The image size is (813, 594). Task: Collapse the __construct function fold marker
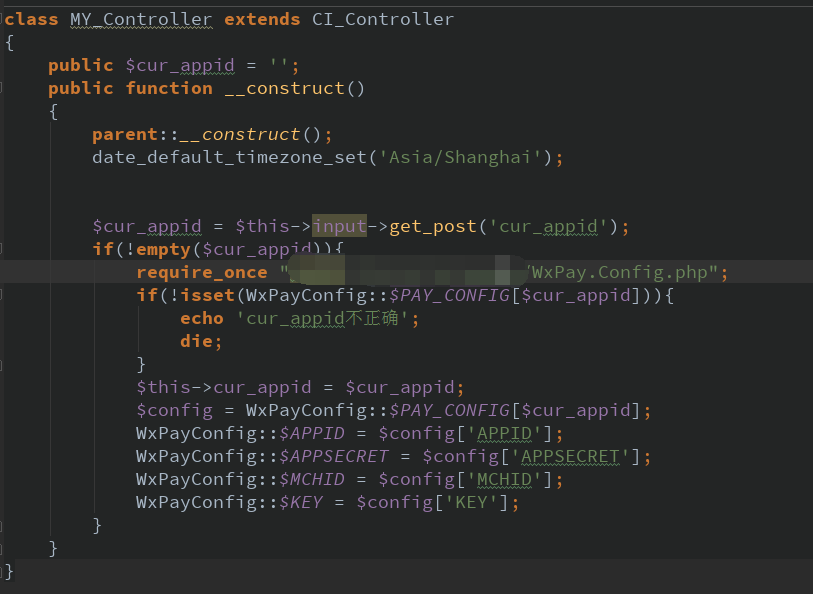[3, 88]
